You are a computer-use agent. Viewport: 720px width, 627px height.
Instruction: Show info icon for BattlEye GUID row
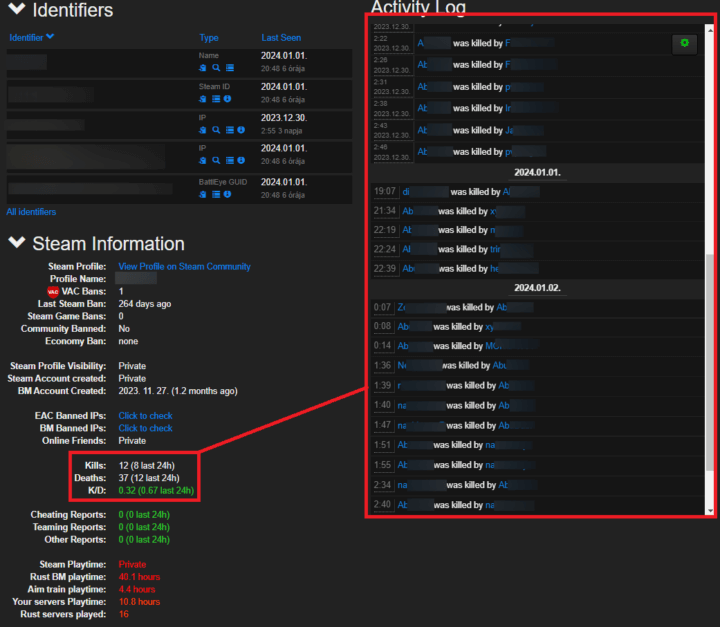coord(227,194)
